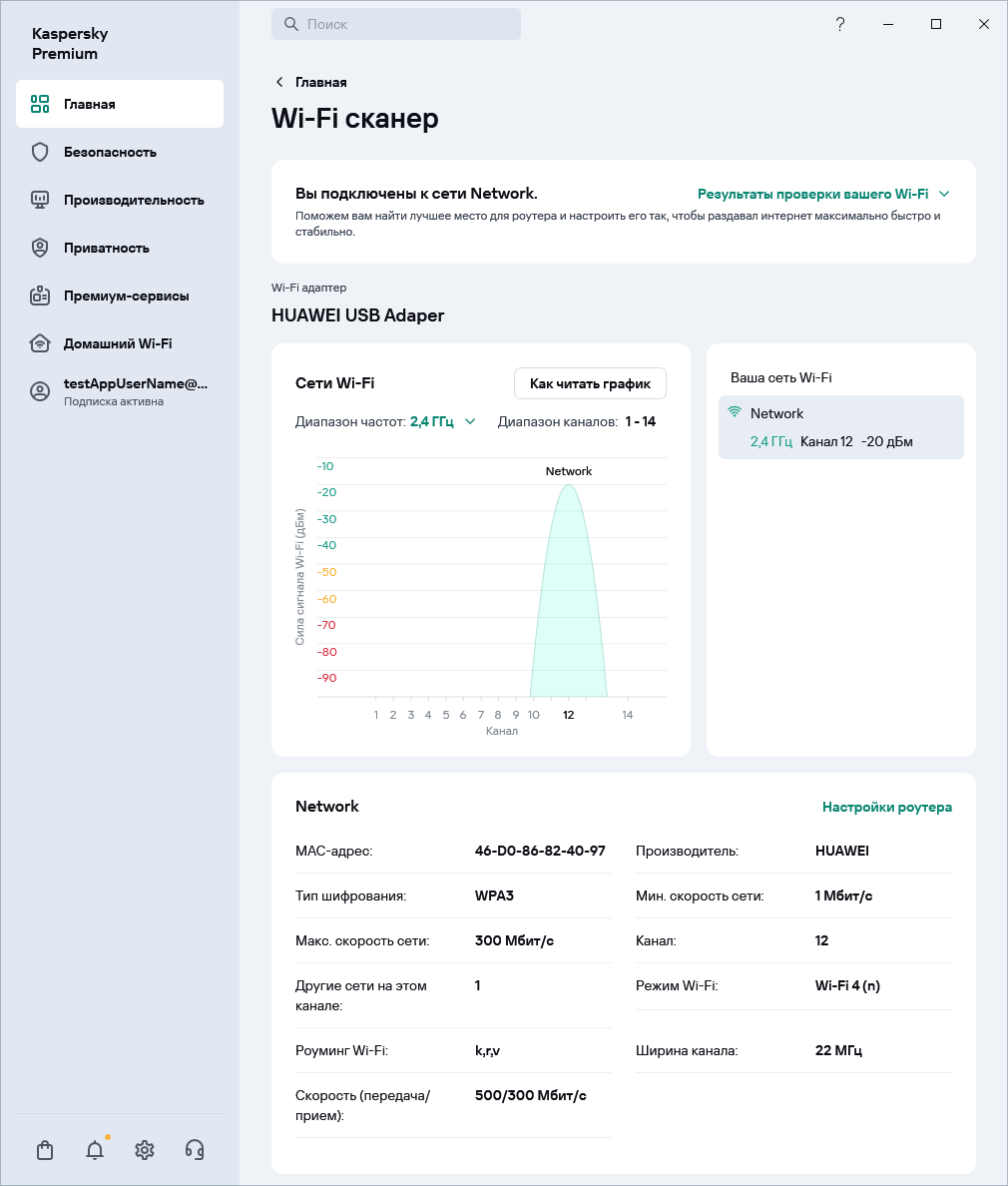Open Настройки роутера link

click(886, 807)
